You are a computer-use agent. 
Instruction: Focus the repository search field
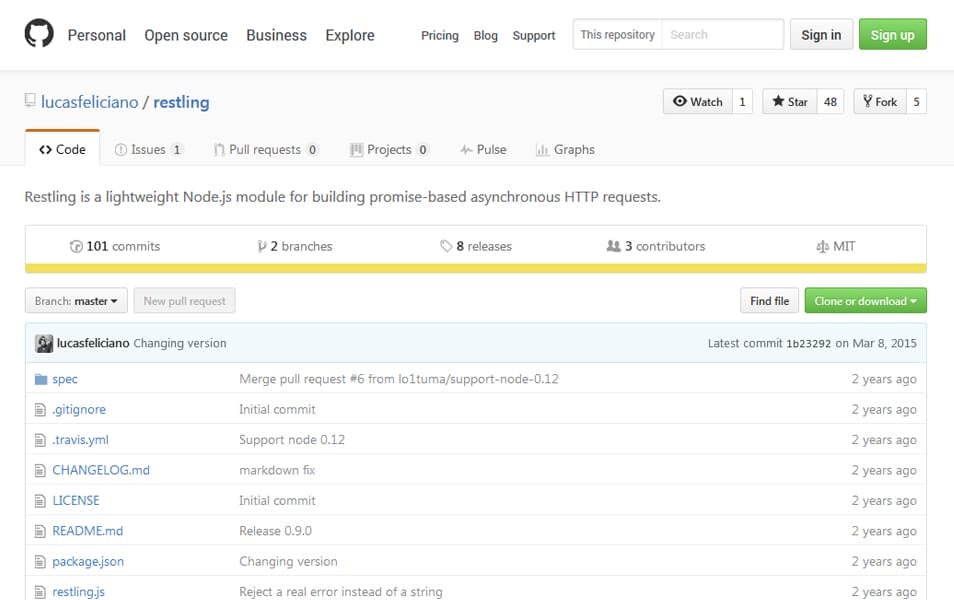[x=722, y=34]
